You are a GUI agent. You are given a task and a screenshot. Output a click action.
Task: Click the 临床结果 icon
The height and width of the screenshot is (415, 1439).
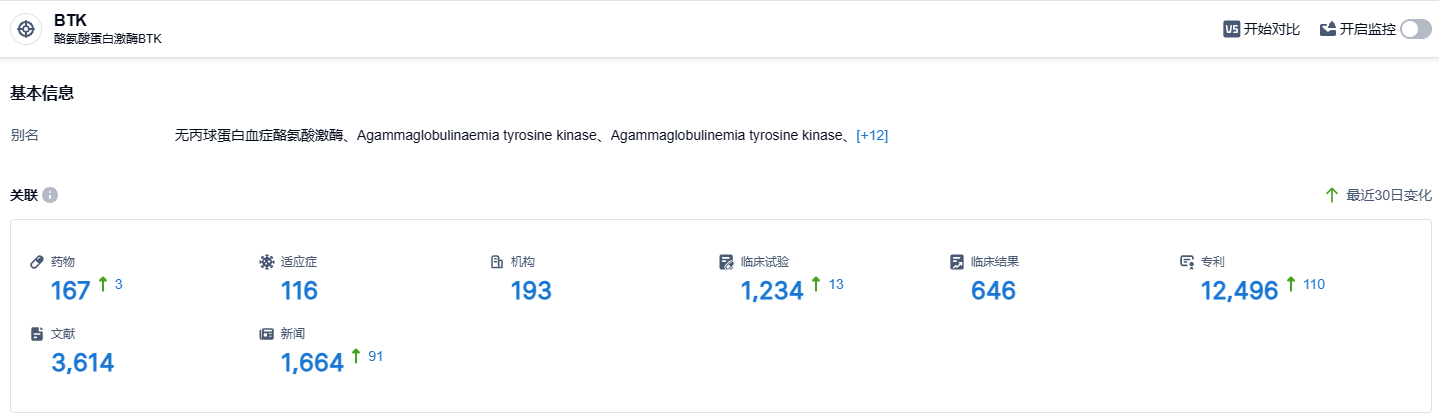(957, 262)
